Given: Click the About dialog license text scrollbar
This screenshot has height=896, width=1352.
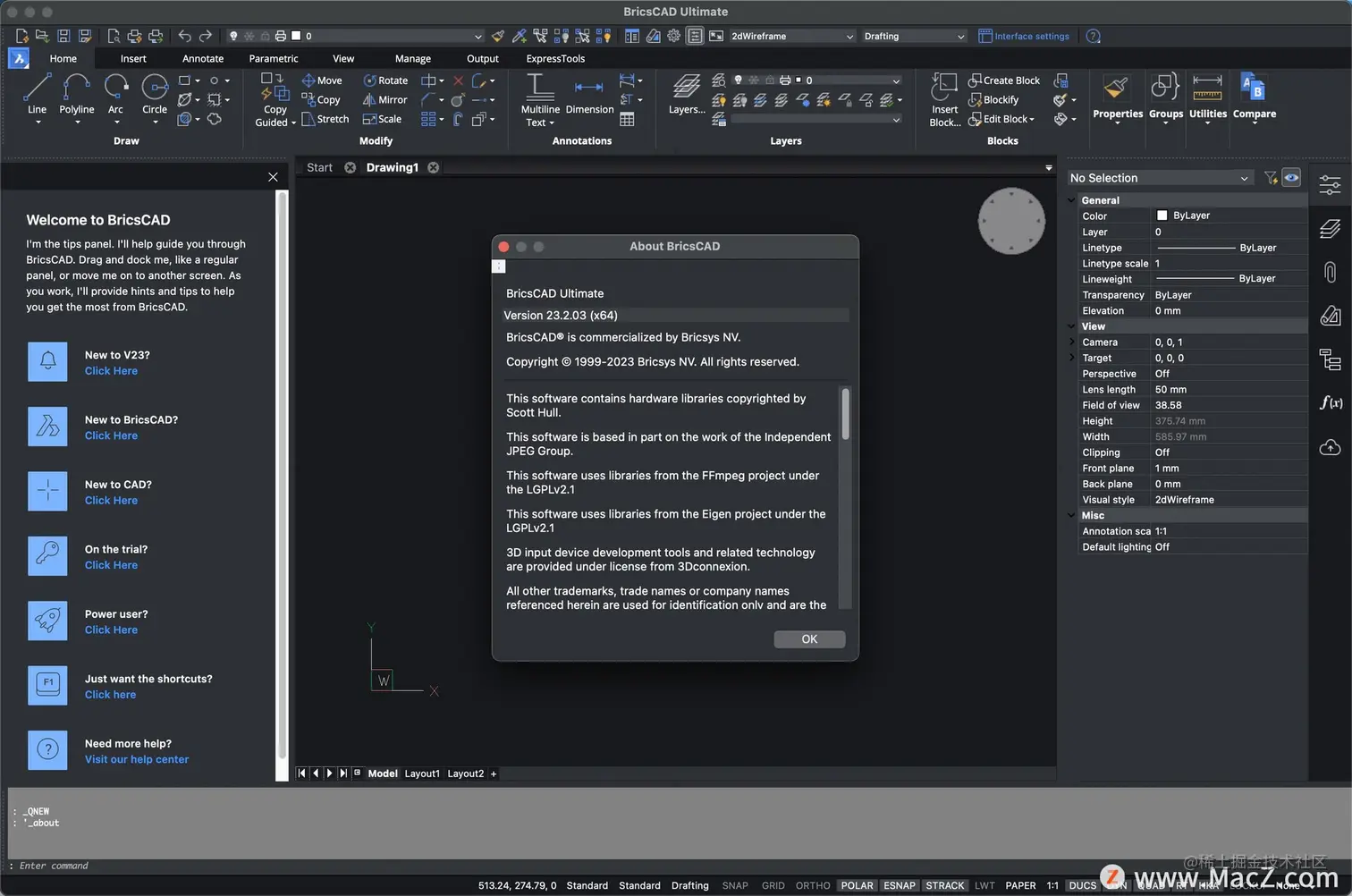Looking at the screenshot, I should (845, 413).
